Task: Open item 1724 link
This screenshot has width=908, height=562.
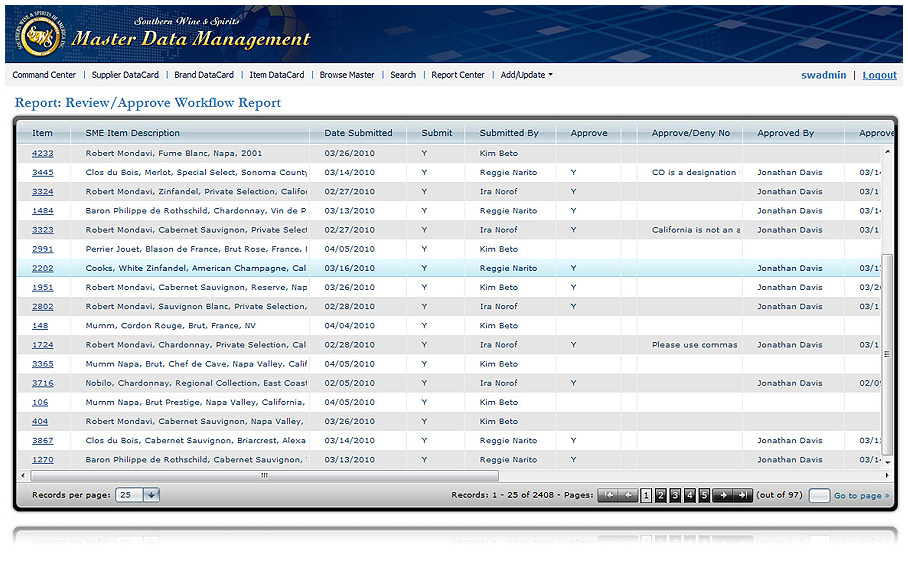Action: 42,345
